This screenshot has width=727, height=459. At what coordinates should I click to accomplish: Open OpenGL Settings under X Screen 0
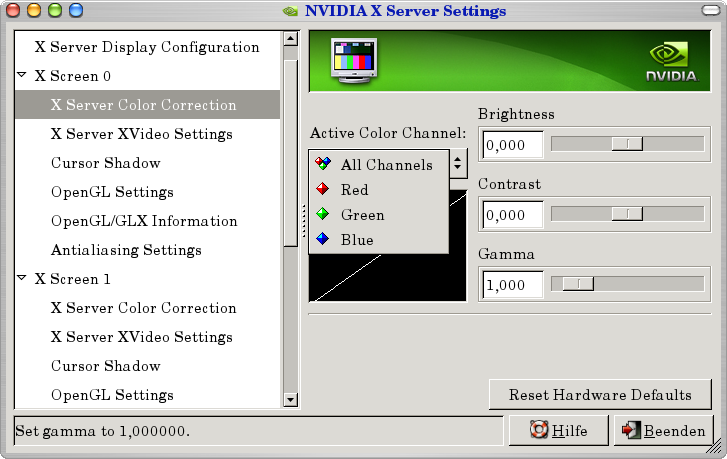(112, 192)
